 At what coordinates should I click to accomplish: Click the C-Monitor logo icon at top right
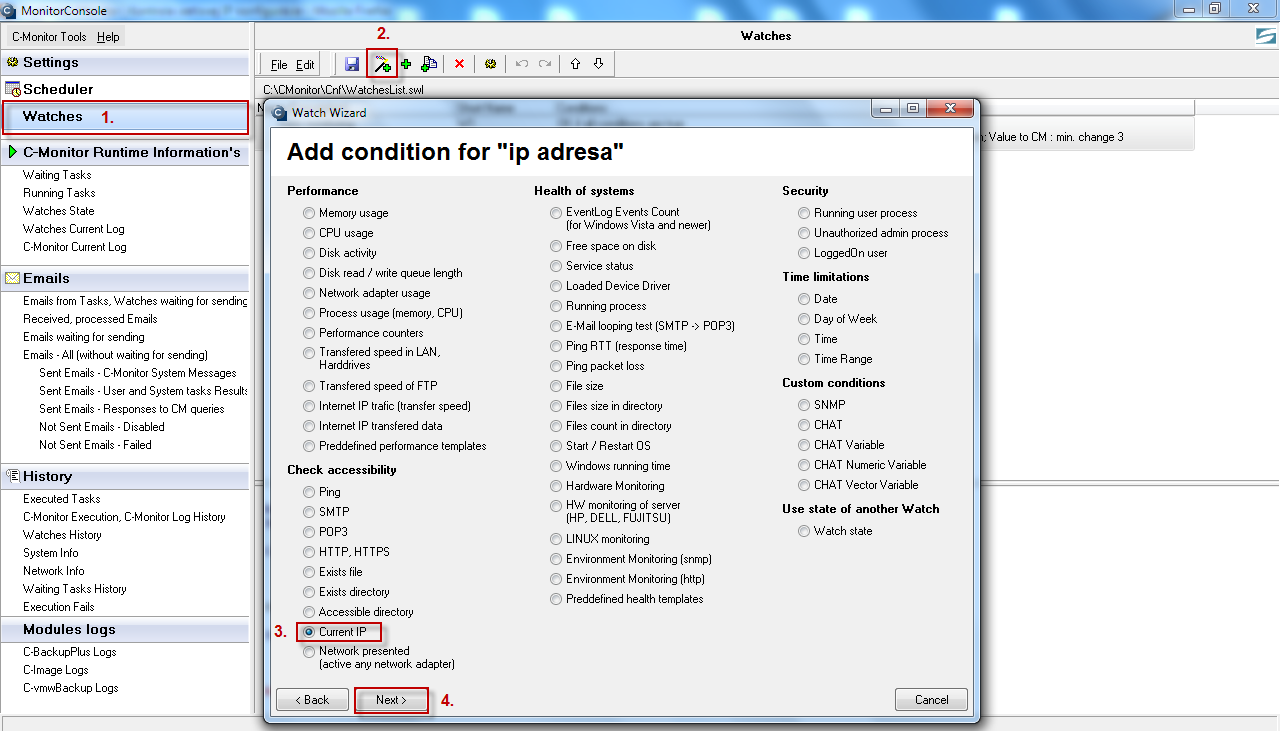click(1266, 36)
